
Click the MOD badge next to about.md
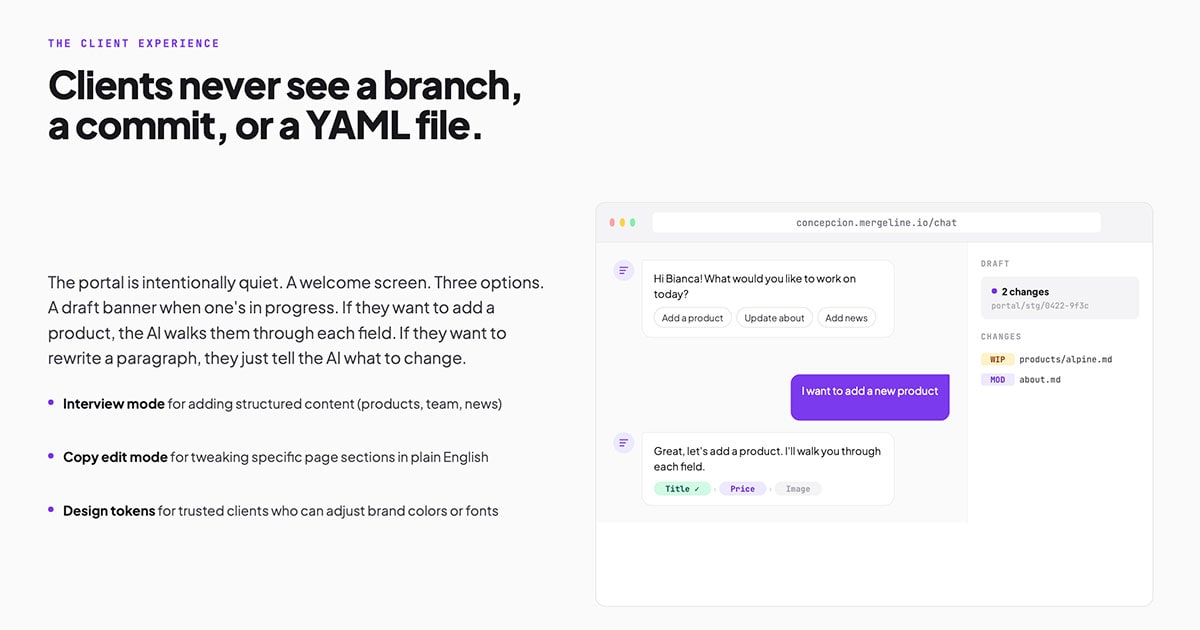(x=998, y=379)
